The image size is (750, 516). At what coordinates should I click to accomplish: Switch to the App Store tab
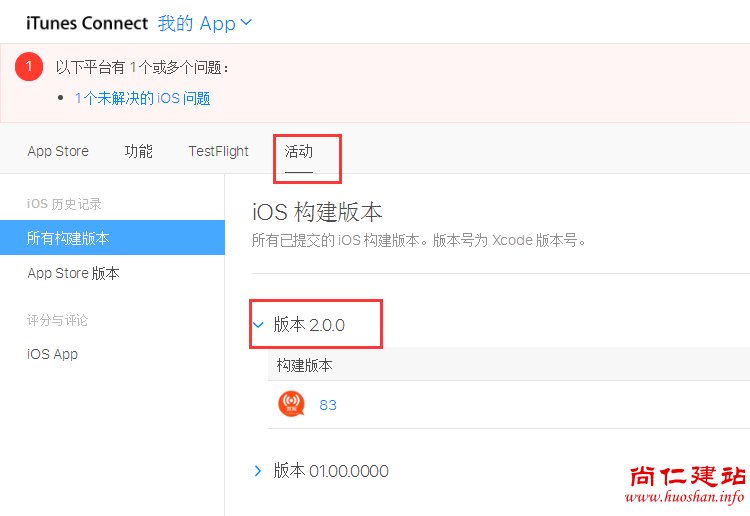click(x=58, y=151)
